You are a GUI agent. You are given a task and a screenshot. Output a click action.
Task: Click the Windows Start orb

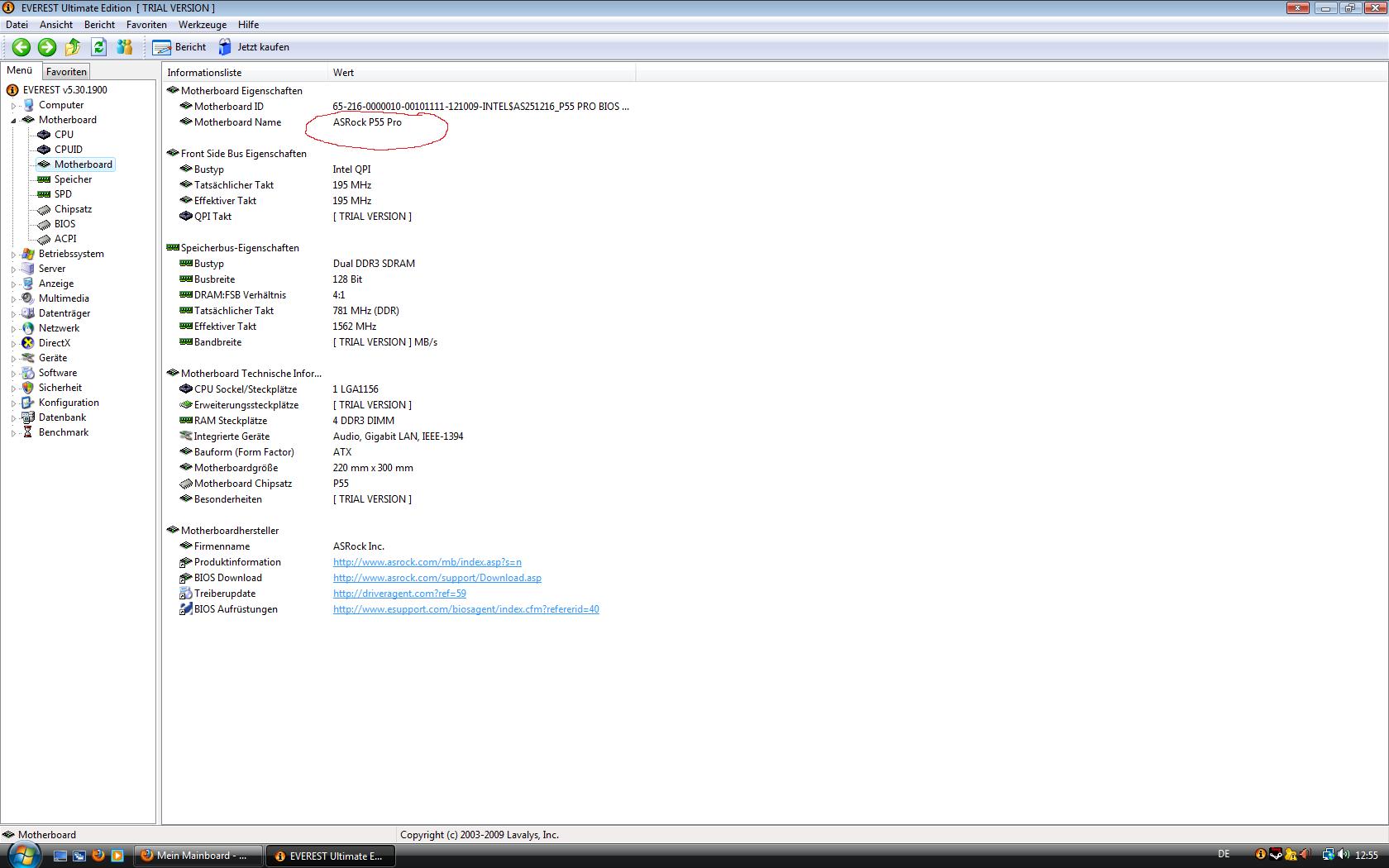tap(22, 855)
